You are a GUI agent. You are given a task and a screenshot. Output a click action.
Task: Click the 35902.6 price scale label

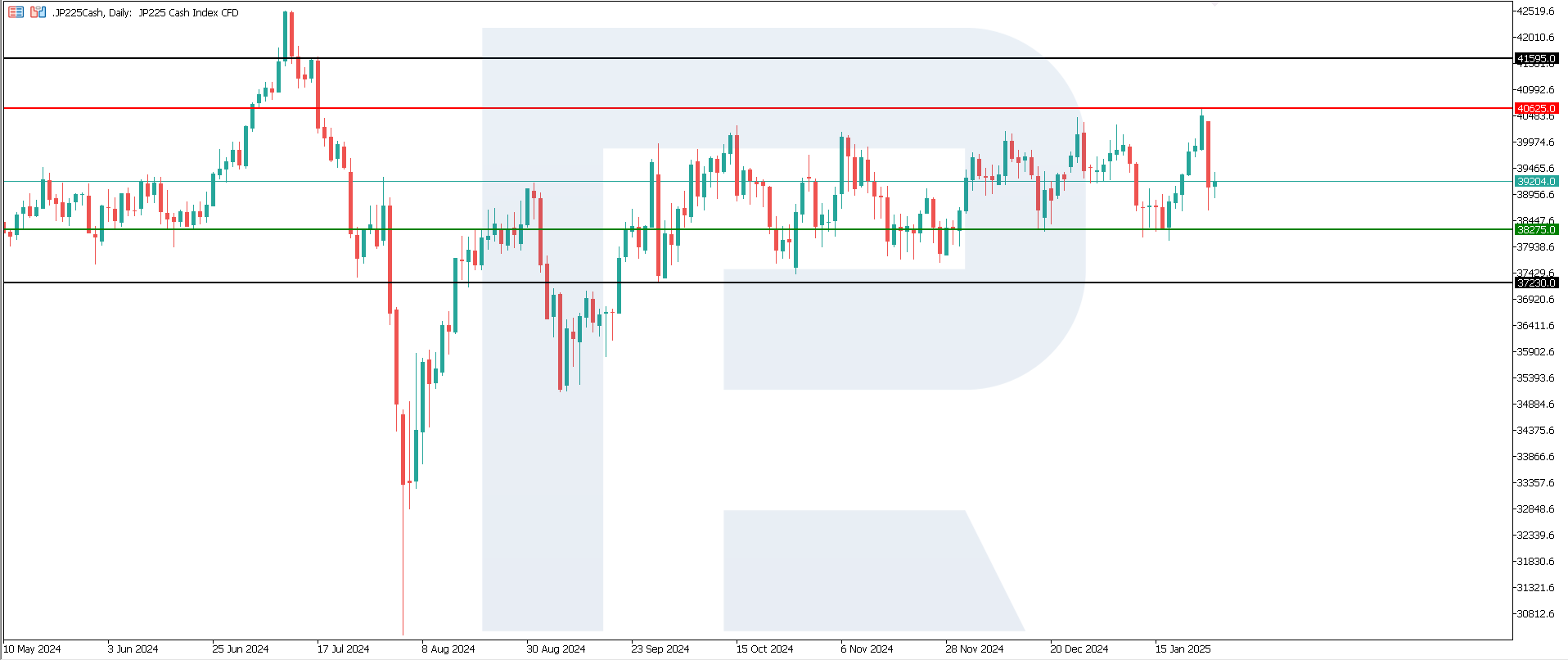[1535, 352]
